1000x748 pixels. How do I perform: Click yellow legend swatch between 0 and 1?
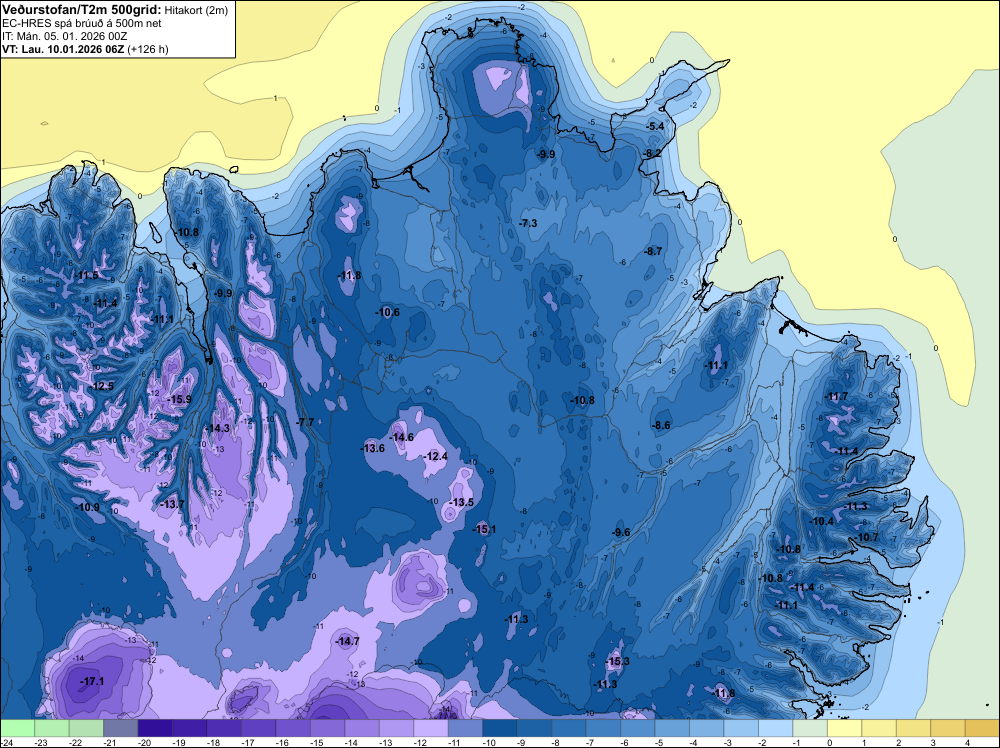coord(844,728)
